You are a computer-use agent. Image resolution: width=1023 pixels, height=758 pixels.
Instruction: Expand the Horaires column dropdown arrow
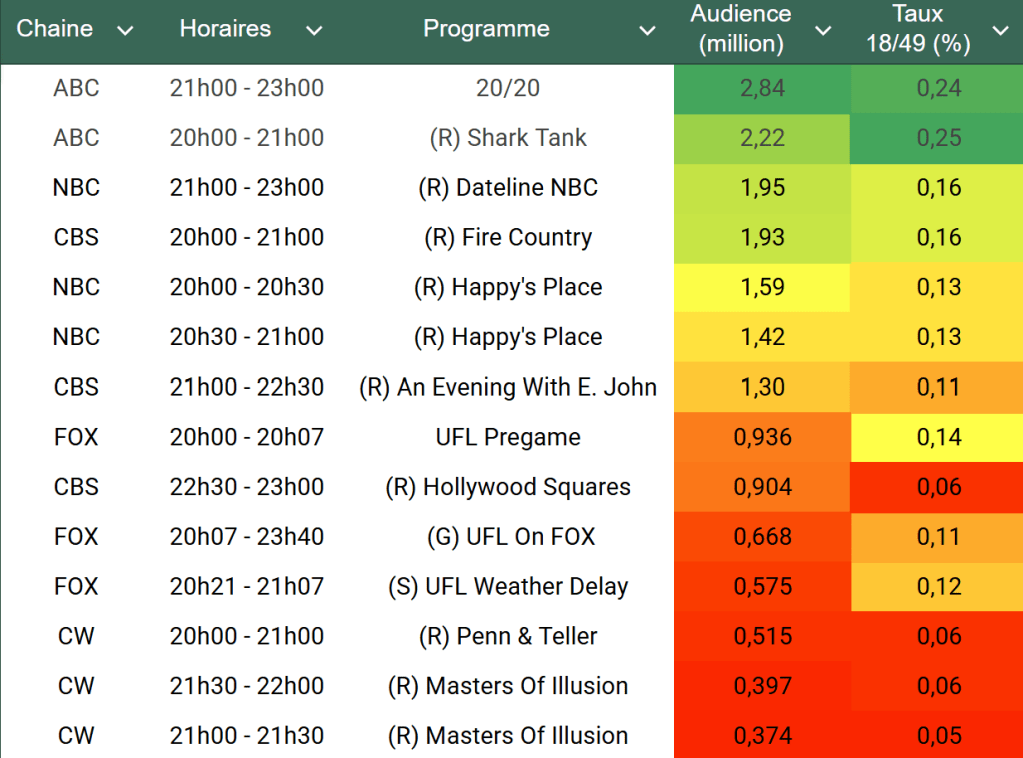[314, 31]
